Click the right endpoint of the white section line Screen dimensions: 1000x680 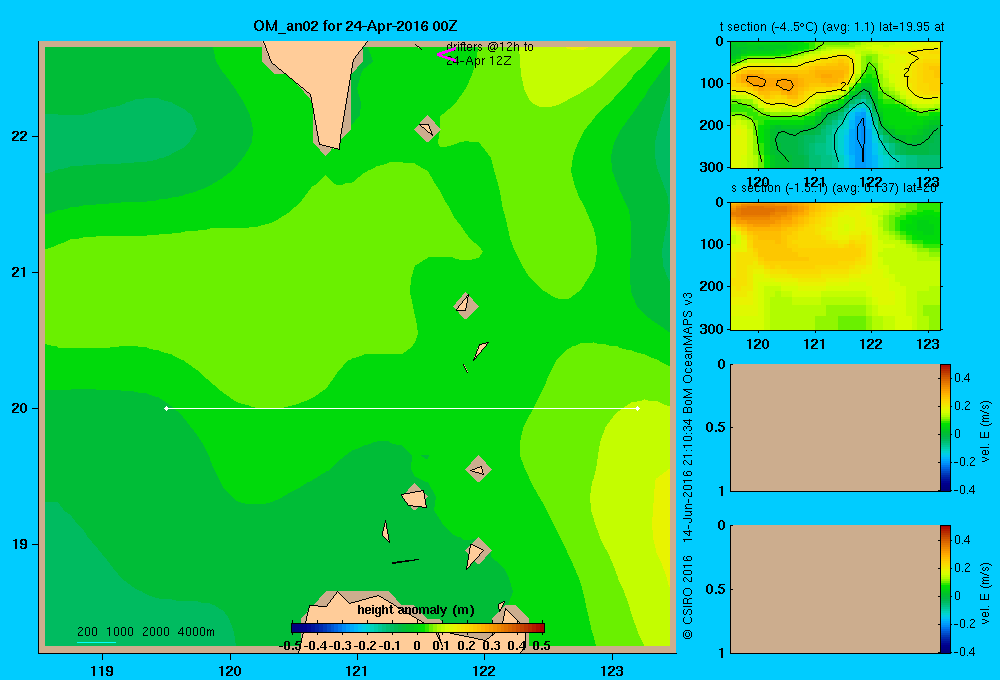638,408
